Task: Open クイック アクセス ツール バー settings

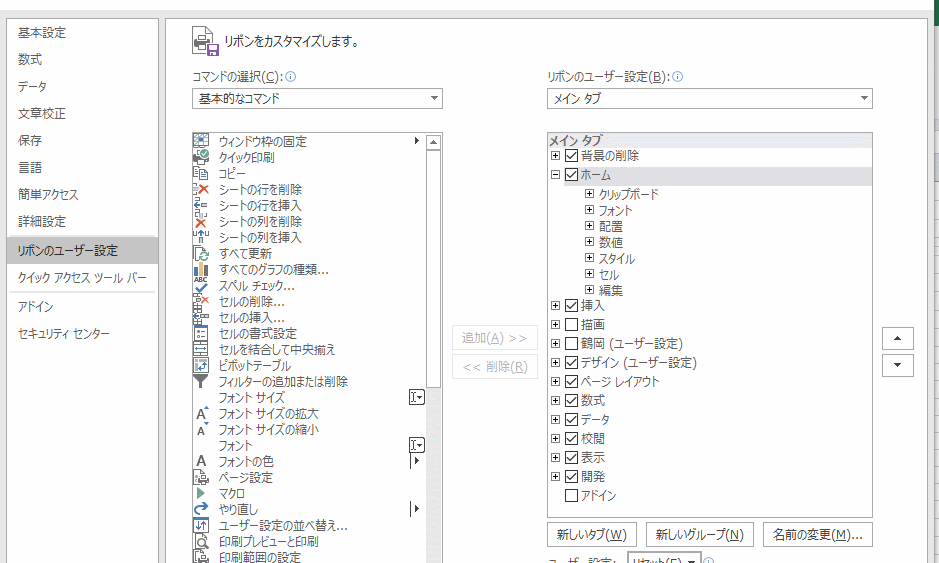Action: click(82, 277)
